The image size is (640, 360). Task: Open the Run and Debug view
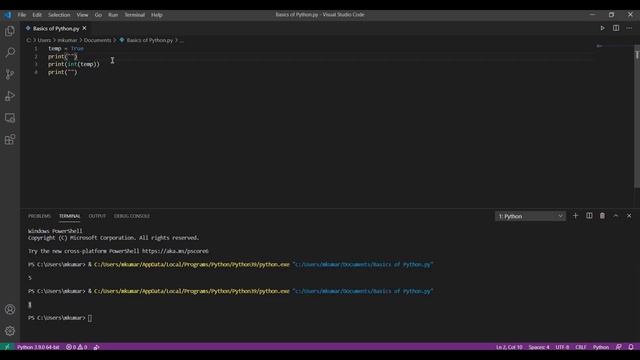pyautogui.click(x=10, y=96)
